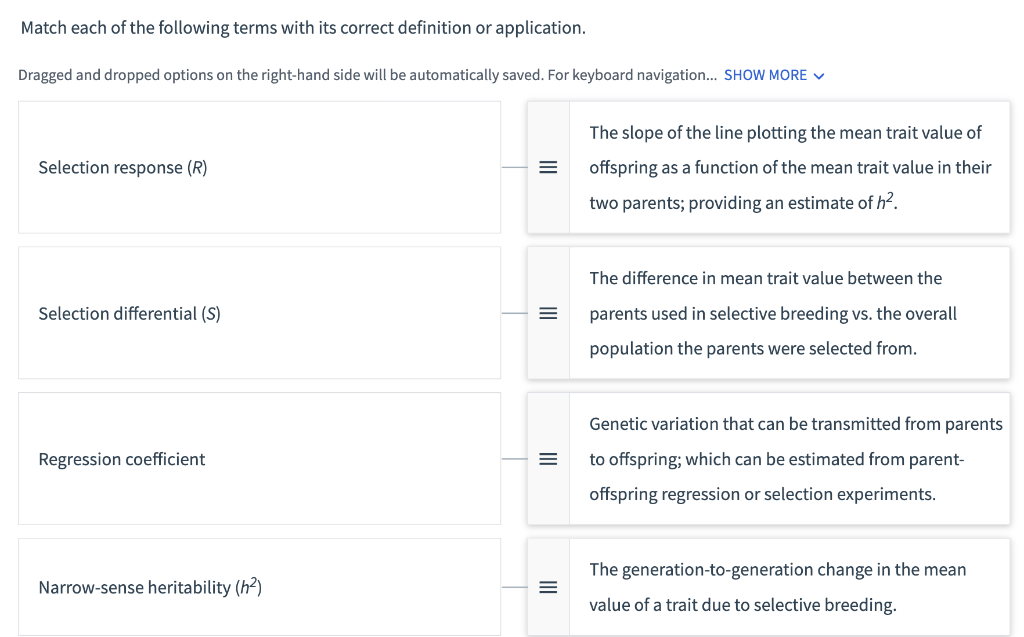Click the Regression coefficient term box
Viewport: 1024px width, 637px height.
tap(259, 459)
